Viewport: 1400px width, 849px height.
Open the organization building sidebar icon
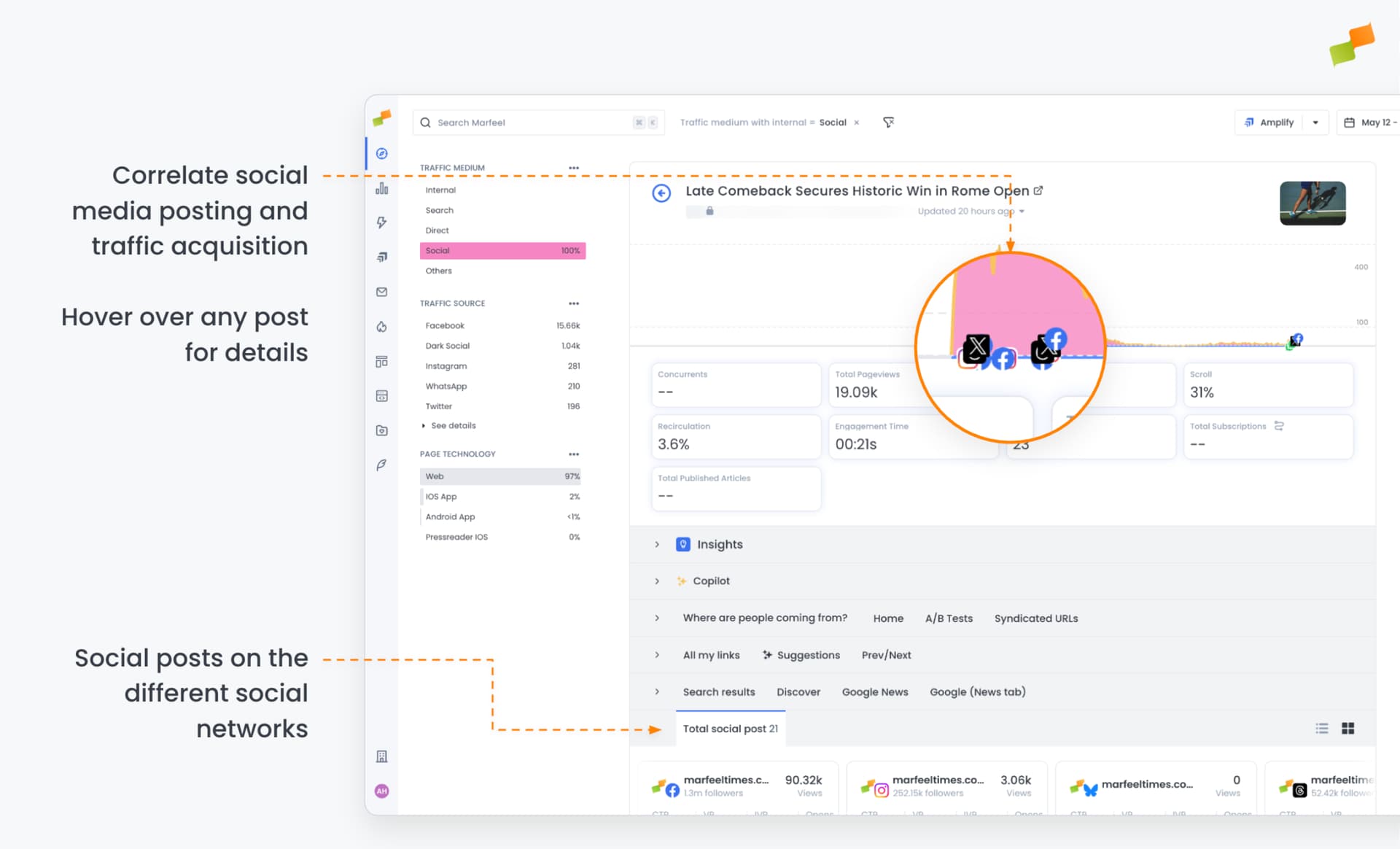pos(381,756)
